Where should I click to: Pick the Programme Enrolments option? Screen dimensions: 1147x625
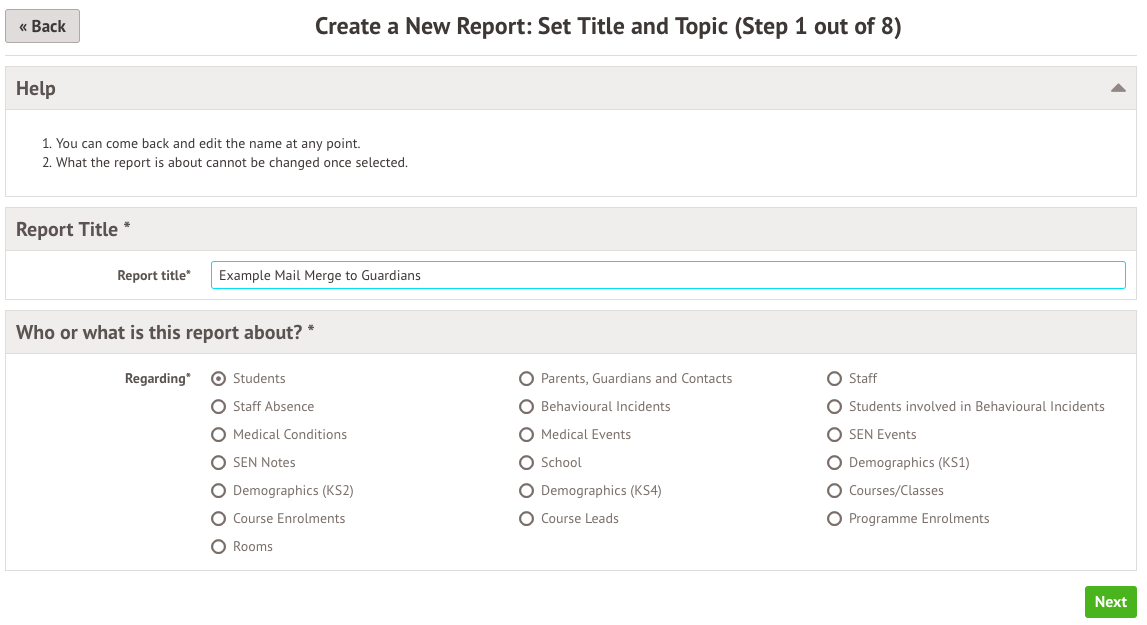[x=834, y=519]
